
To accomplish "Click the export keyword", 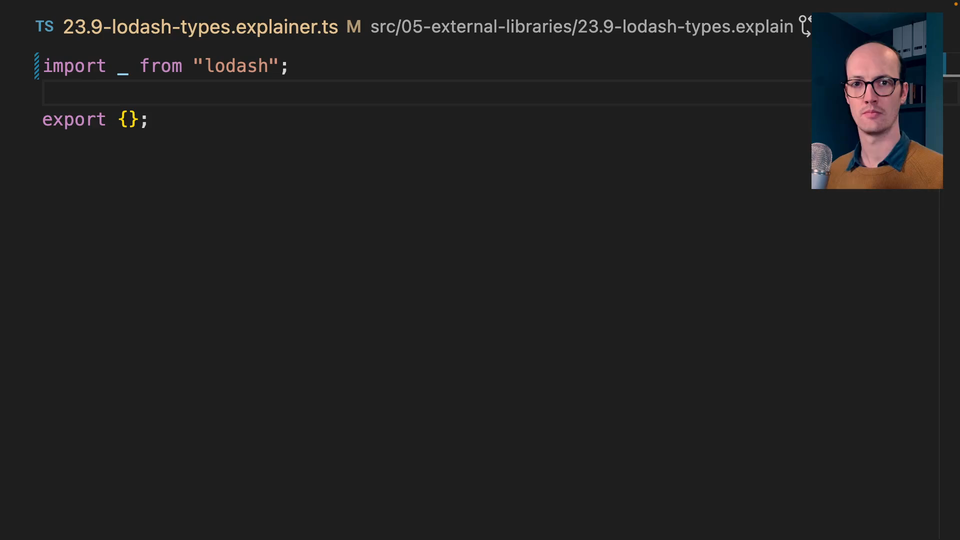I will tap(74, 120).
